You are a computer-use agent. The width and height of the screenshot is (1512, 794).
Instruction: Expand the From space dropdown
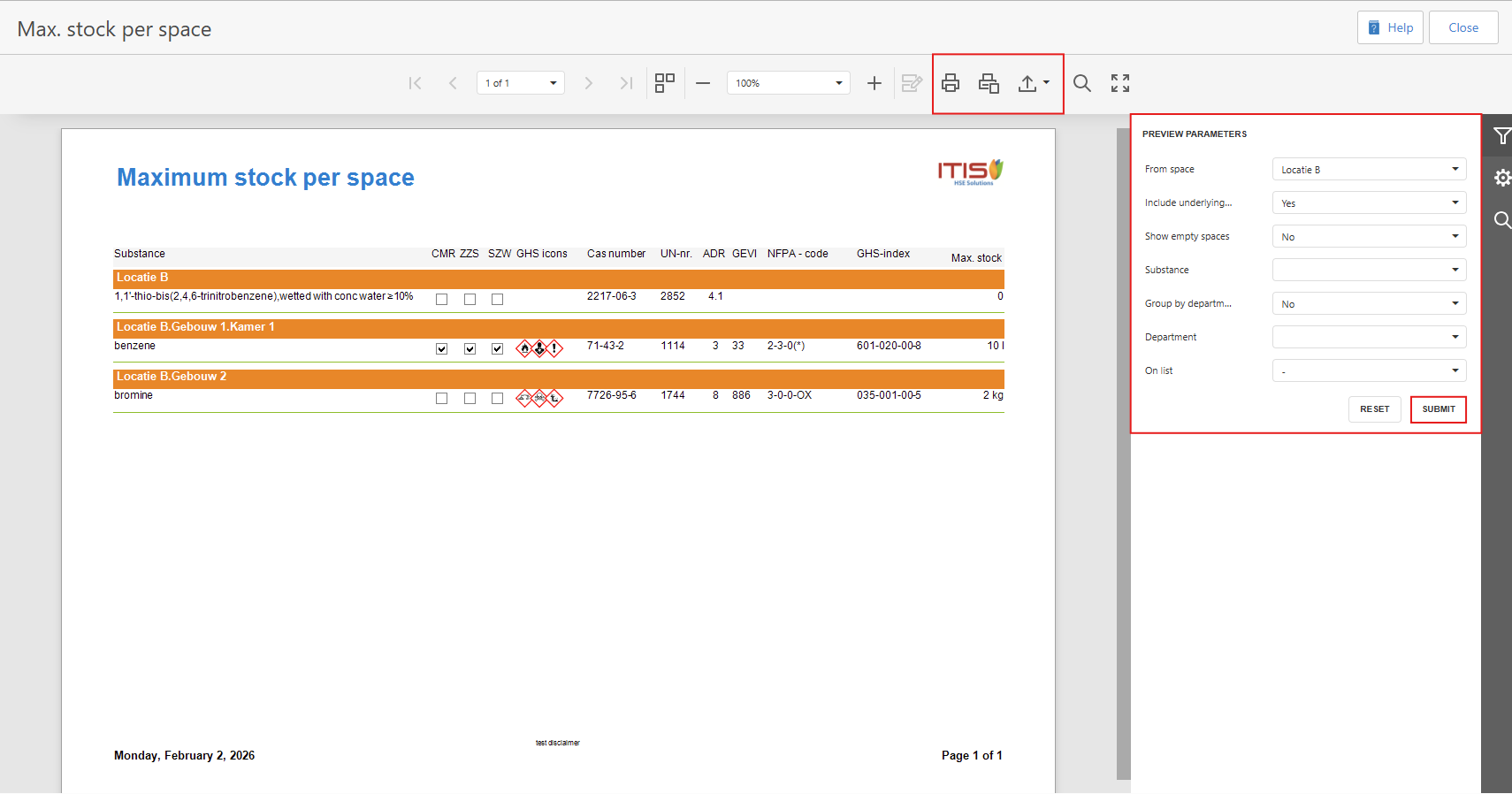tap(1369, 170)
